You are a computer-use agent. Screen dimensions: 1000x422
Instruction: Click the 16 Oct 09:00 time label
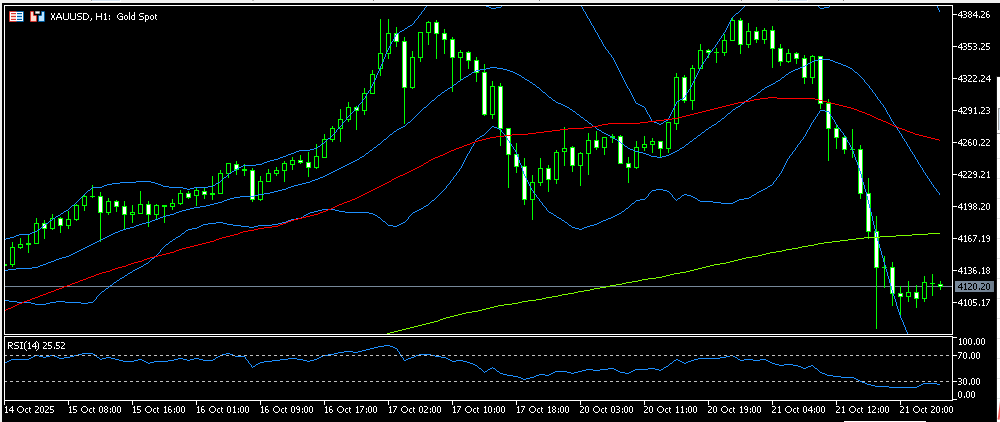click(x=286, y=408)
